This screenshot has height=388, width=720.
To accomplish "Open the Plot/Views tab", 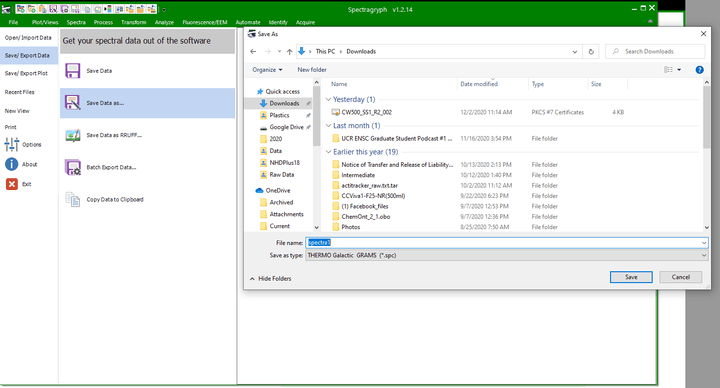I will click(45, 22).
